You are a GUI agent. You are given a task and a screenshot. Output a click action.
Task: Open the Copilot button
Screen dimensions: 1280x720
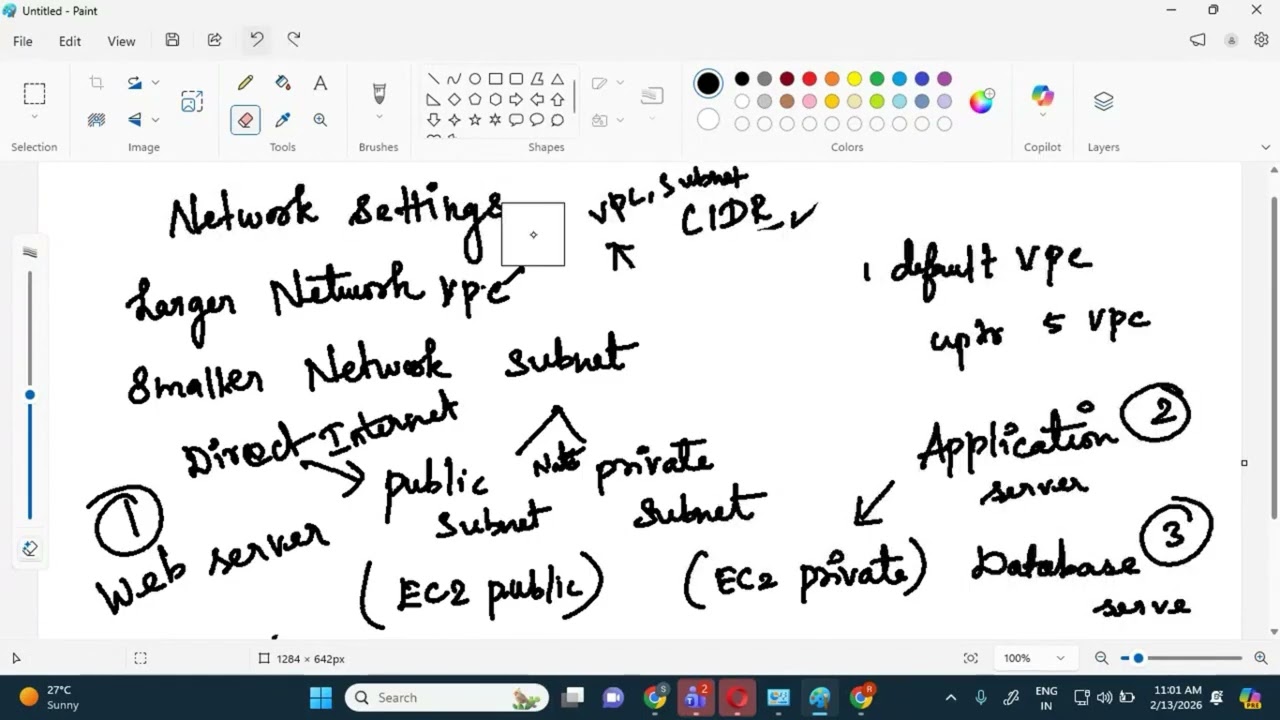pyautogui.click(x=1042, y=97)
